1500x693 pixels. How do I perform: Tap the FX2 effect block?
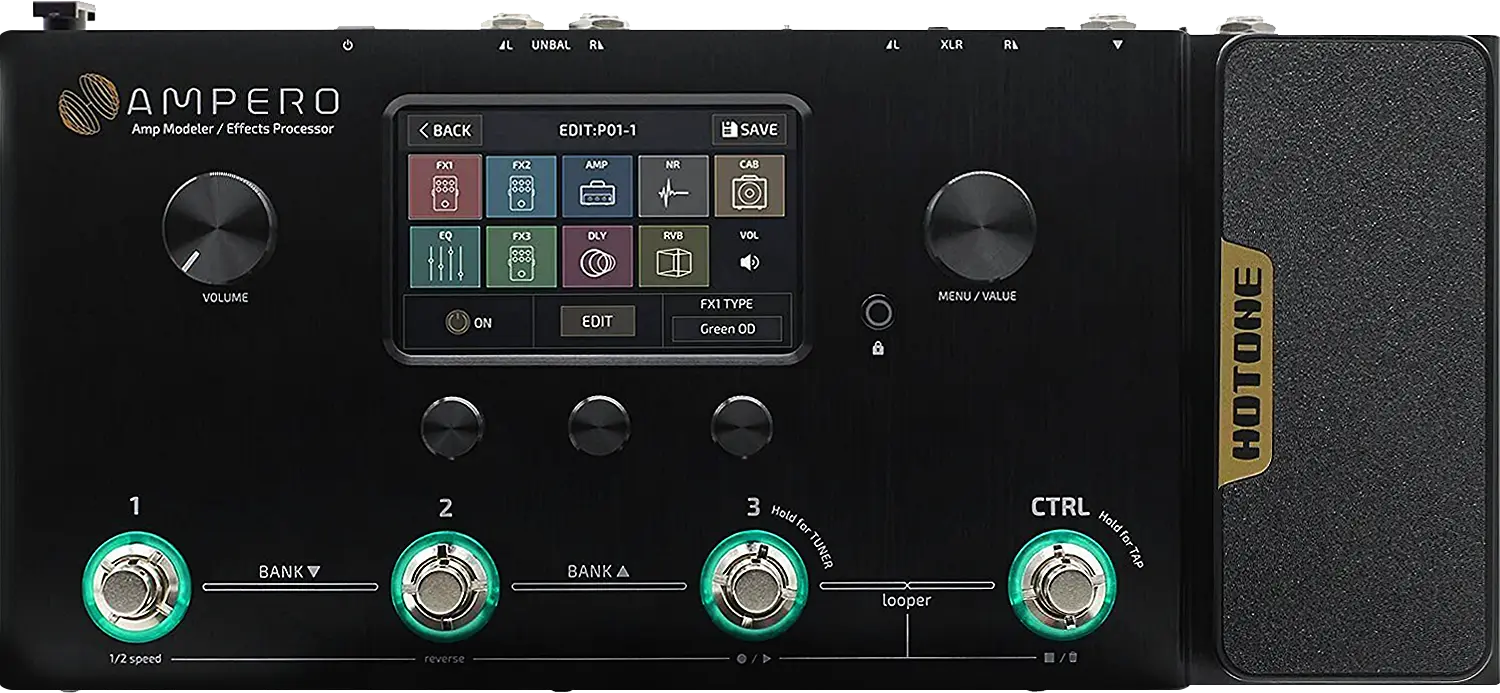(521, 186)
